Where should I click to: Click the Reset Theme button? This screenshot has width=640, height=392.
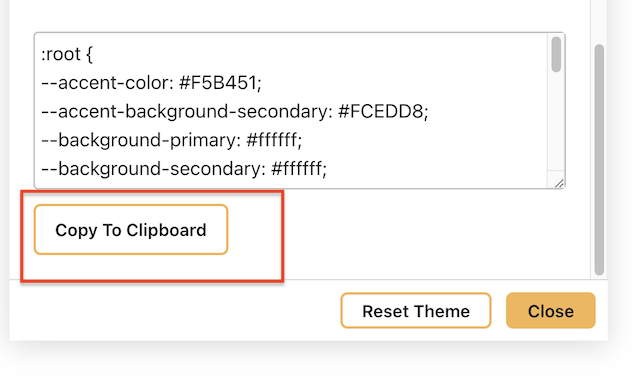tap(416, 311)
